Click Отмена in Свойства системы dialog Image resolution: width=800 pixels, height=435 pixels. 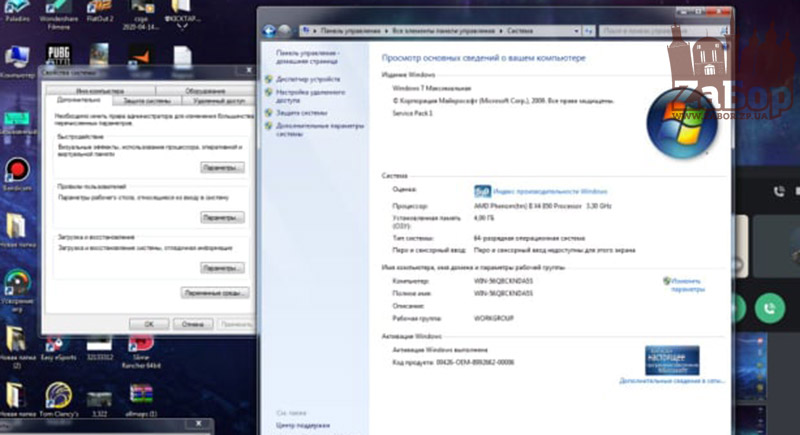[187, 324]
